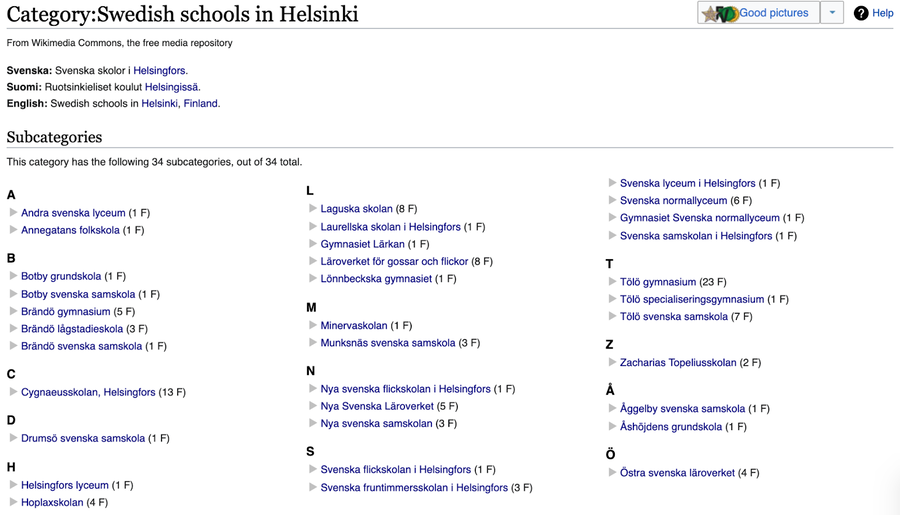Expand Minervaskolan subcategory triangle
This screenshot has height=515, width=900.
pos(312,325)
